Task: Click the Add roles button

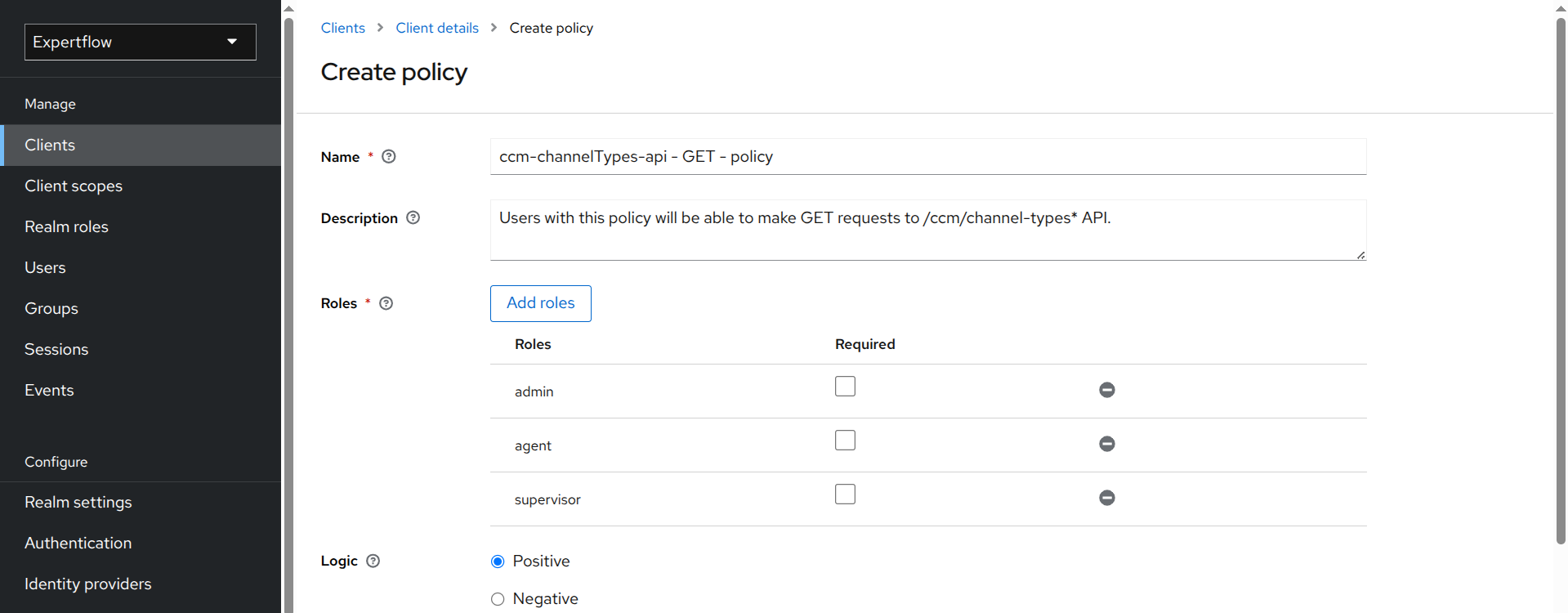Action: tap(540, 303)
